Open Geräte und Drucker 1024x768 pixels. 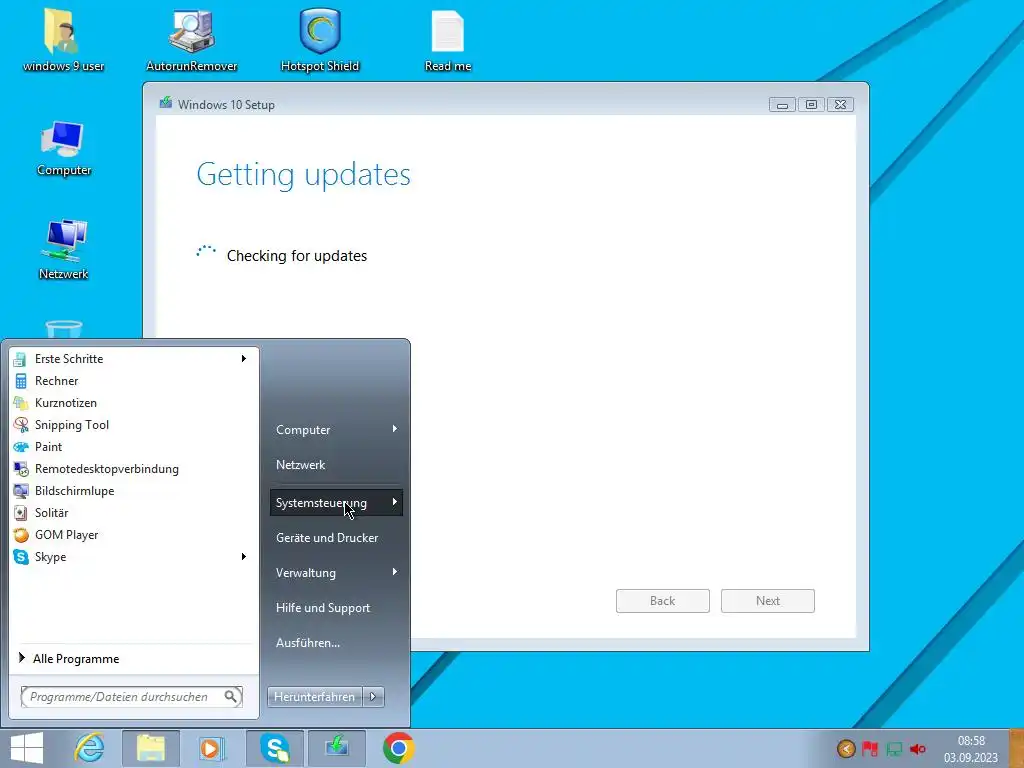click(x=336, y=538)
